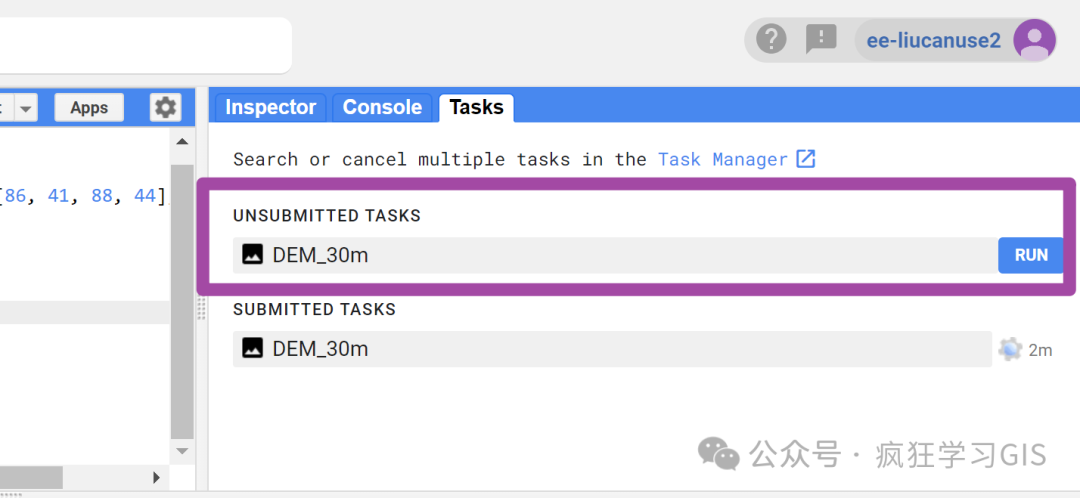Click the Send feedback icon
The width and height of the screenshot is (1080, 498).
point(821,39)
